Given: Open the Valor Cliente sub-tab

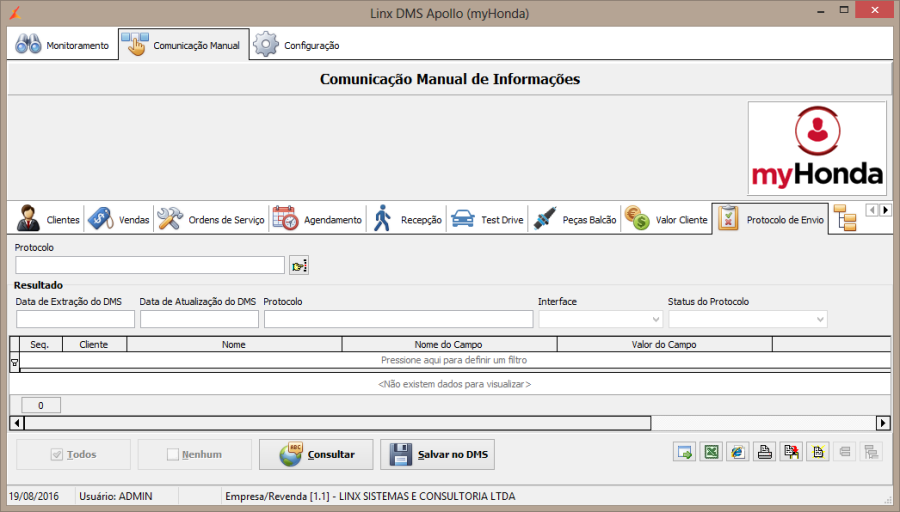Looking at the screenshot, I should tap(666, 219).
